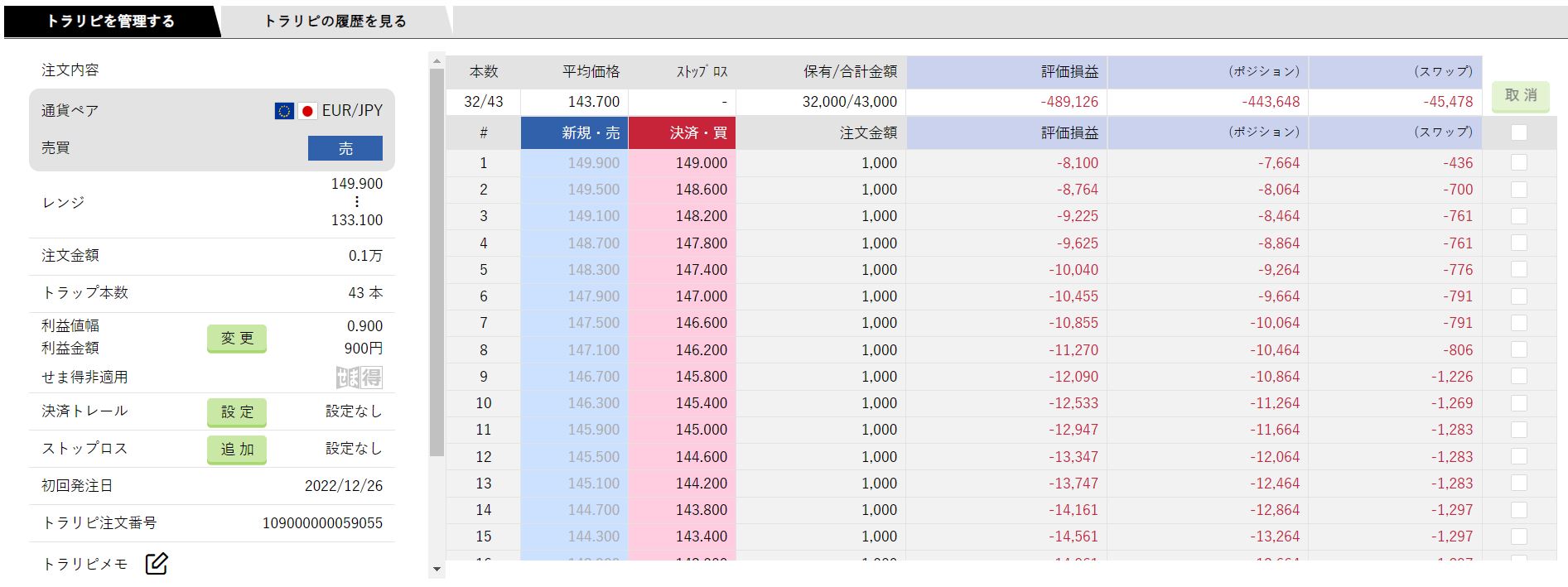Screen dimensions: 1568x587
Task: Click the 注文金額 column header in table
Action: pos(821,132)
